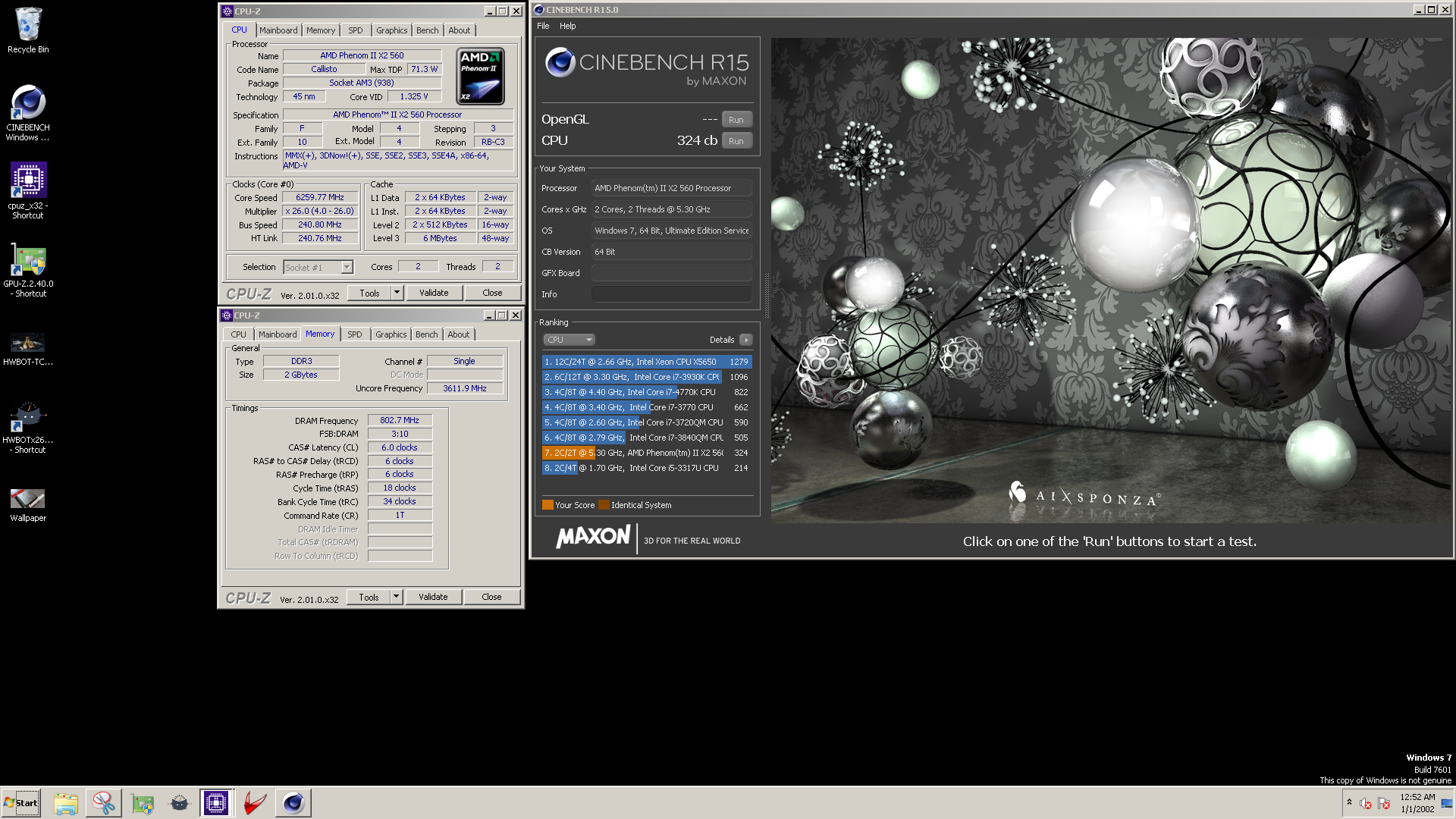Open the HWBOT-TC desktop icon

click(28, 347)
